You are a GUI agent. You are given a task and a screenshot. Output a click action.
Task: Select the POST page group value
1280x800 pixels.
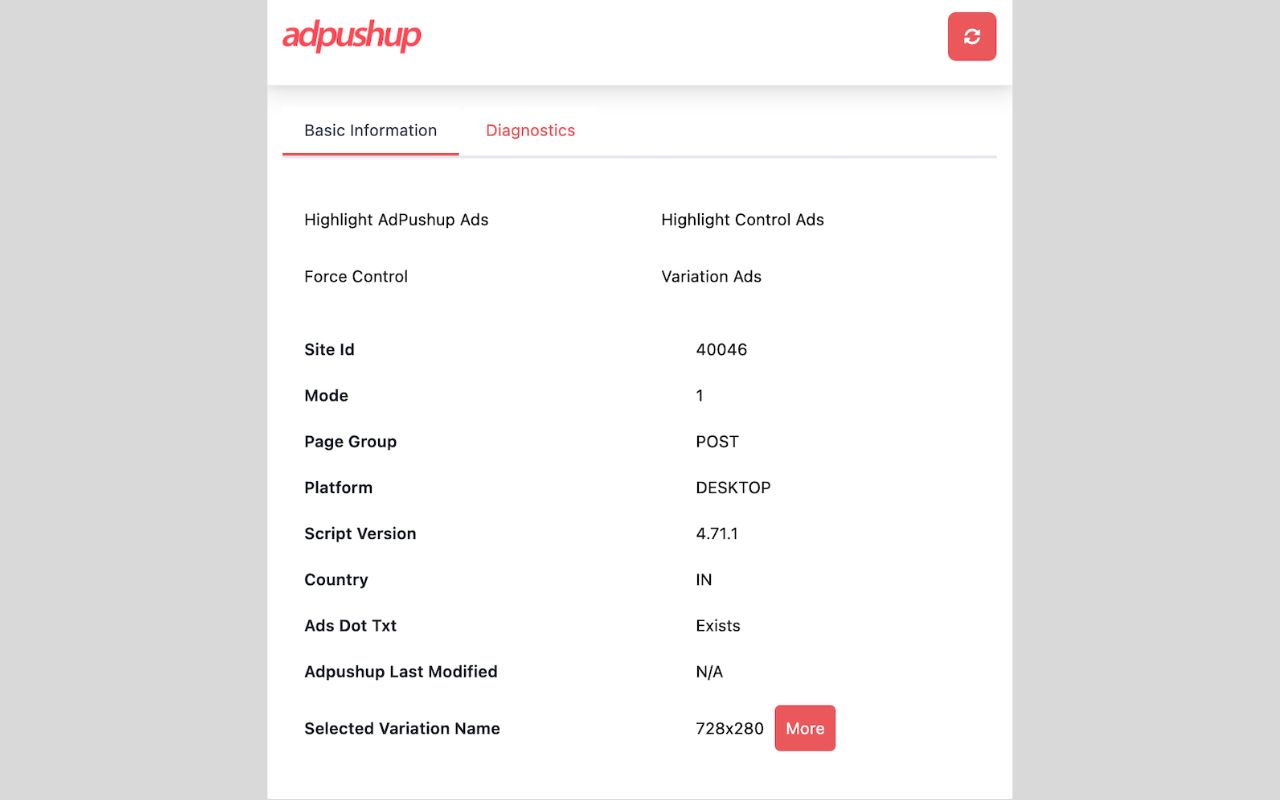click(x=718, y=441)
